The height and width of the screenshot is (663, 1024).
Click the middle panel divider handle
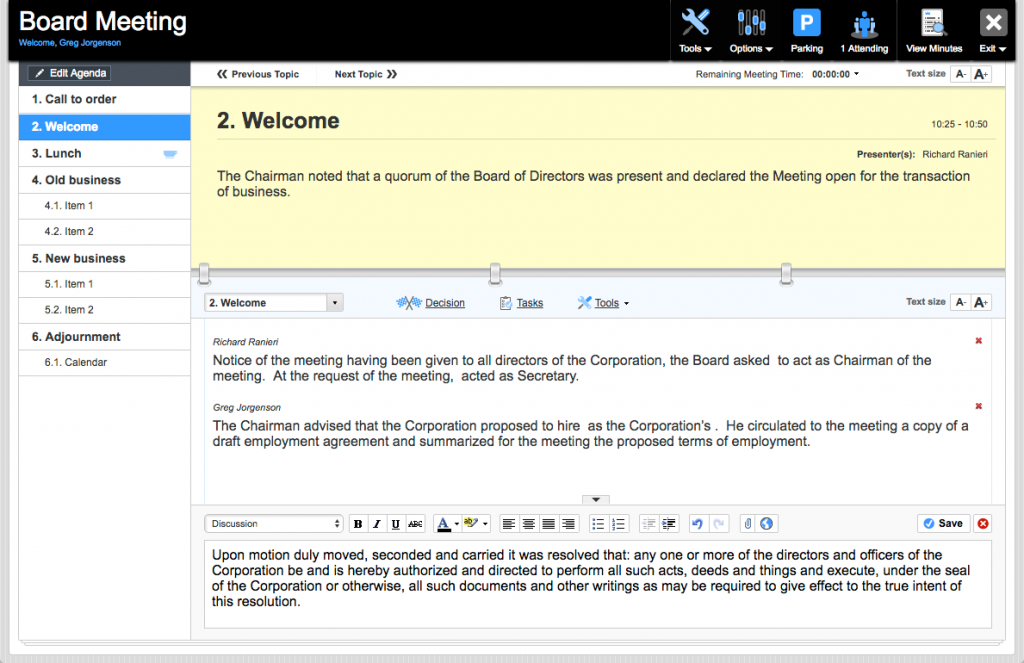click(x=496, y=274)
